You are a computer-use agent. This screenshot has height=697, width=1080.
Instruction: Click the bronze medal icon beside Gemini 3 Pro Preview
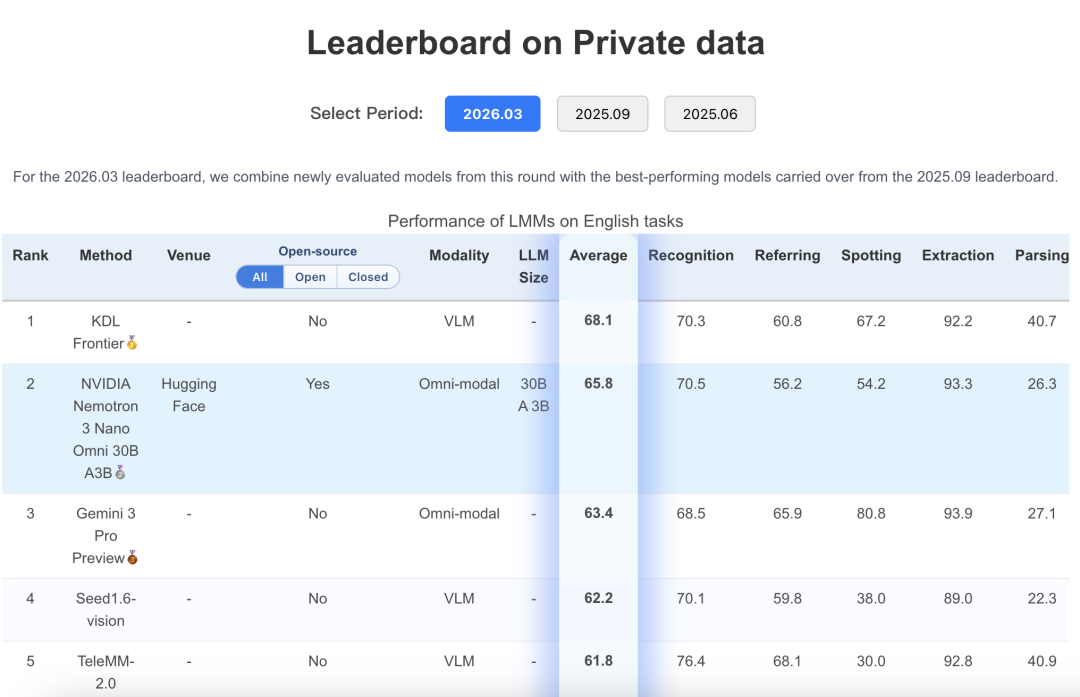point(132,558)
